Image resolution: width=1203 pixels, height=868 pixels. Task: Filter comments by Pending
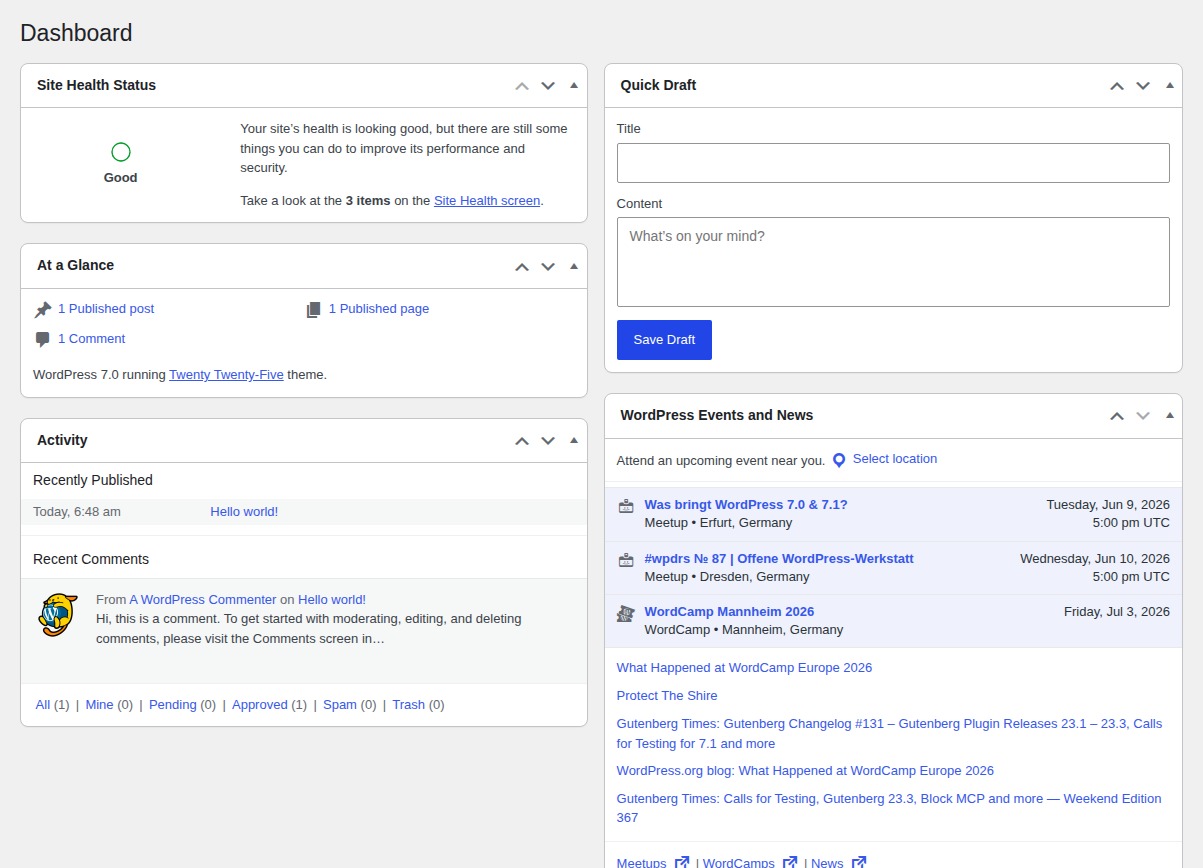click(173, 705)
